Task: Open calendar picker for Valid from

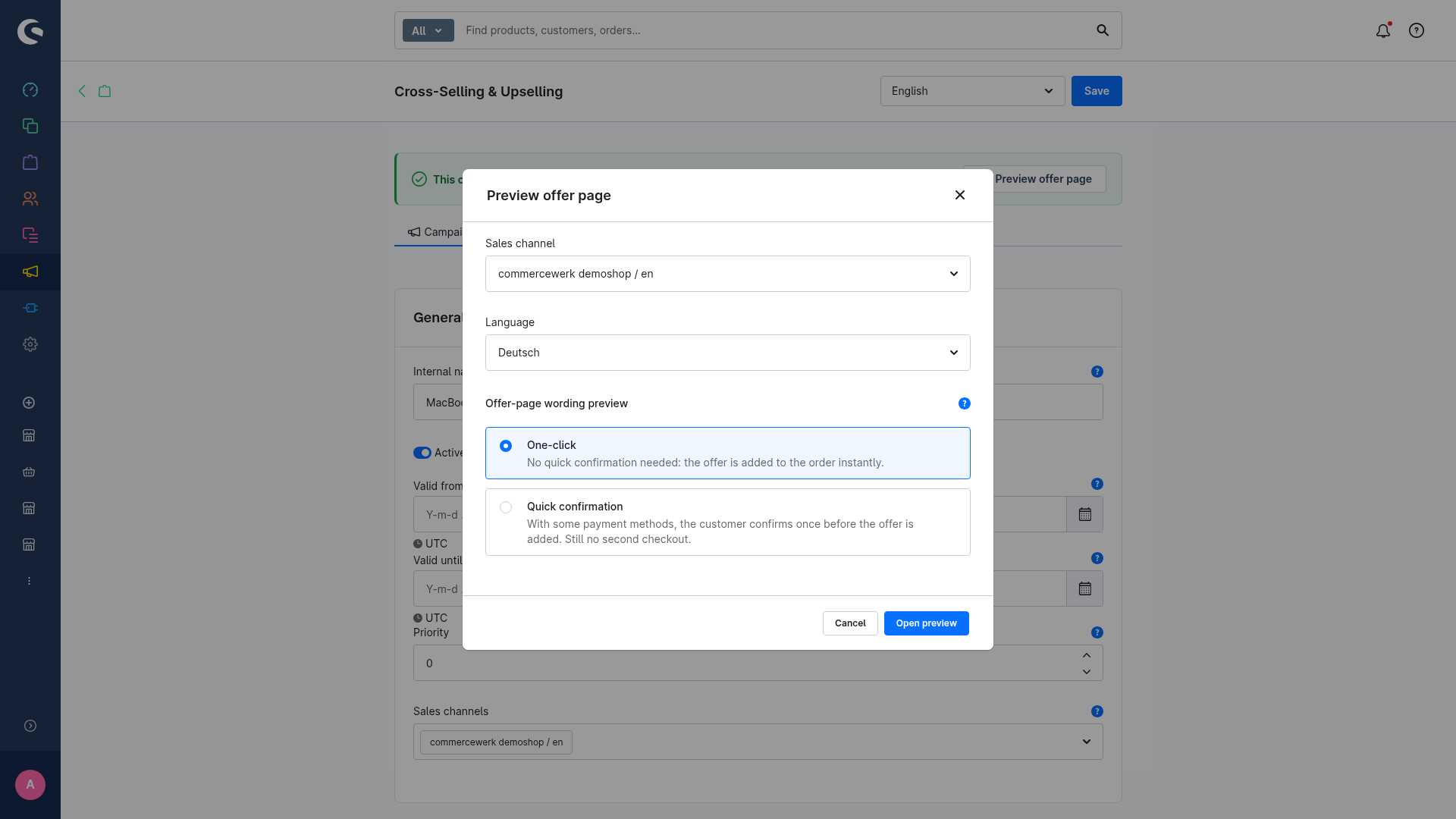Action: [x=1085, y=514]
